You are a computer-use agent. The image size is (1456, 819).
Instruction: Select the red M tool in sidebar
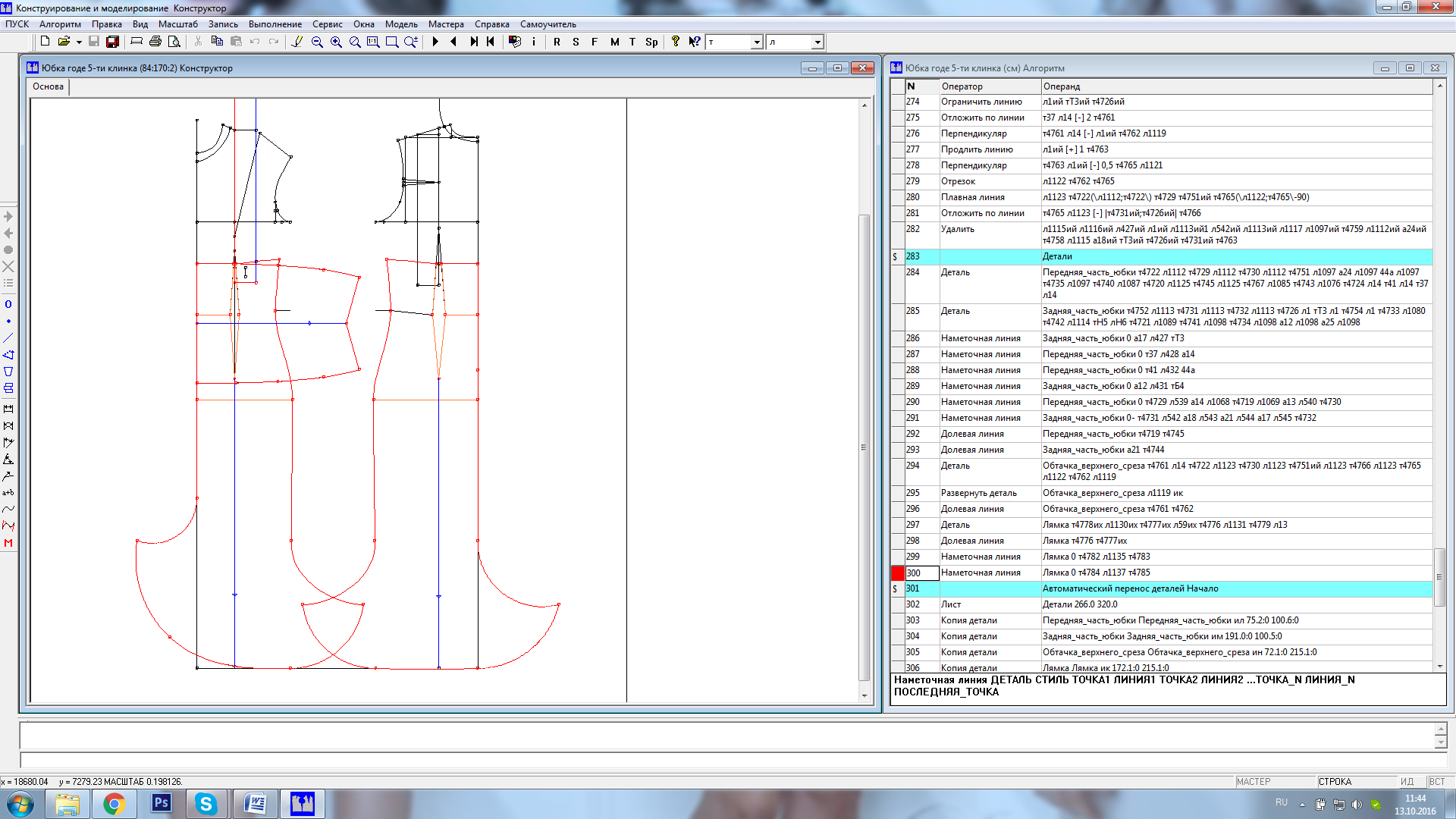tap(8, 543)
